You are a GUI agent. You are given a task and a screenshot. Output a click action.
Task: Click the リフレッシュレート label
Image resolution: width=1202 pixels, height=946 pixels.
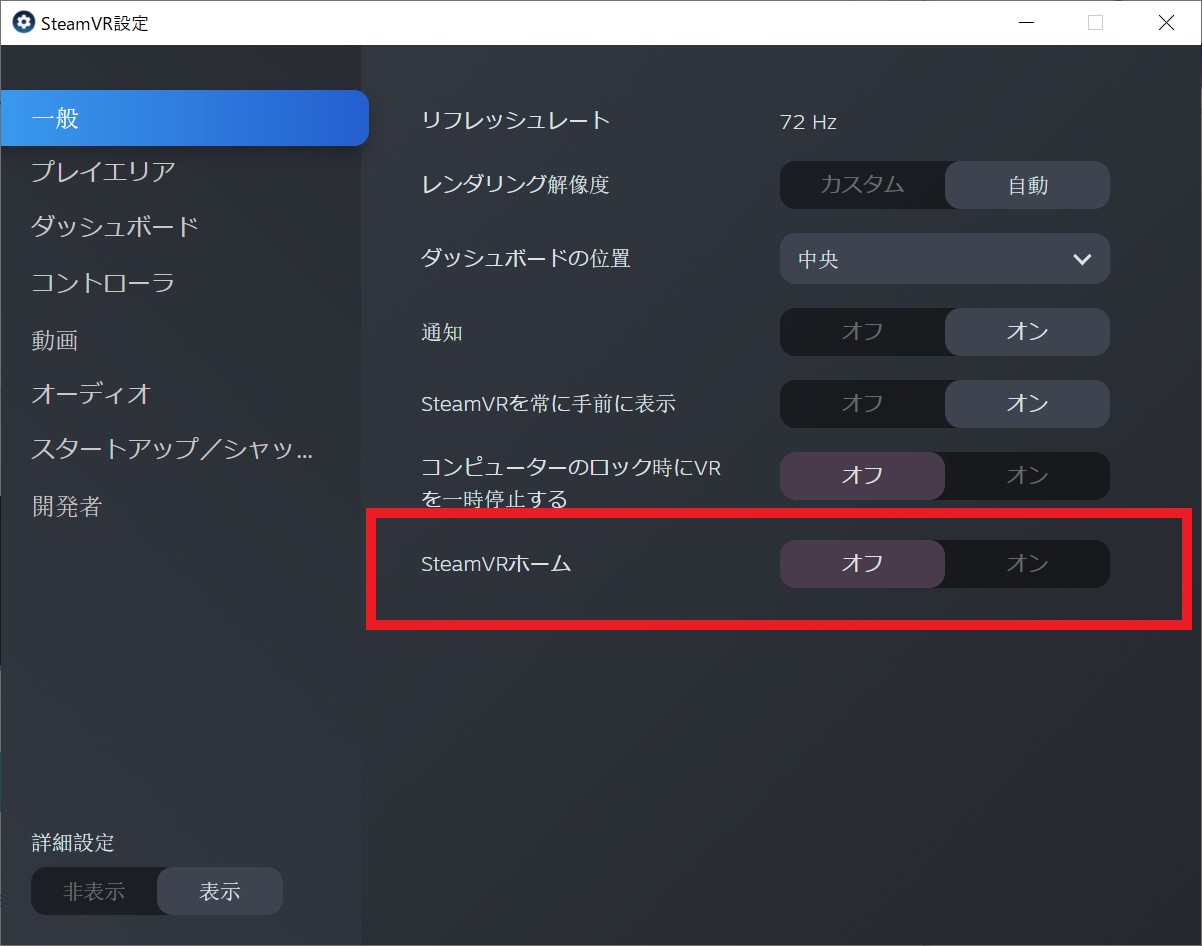pyautogui.click(x=516, y=121)
